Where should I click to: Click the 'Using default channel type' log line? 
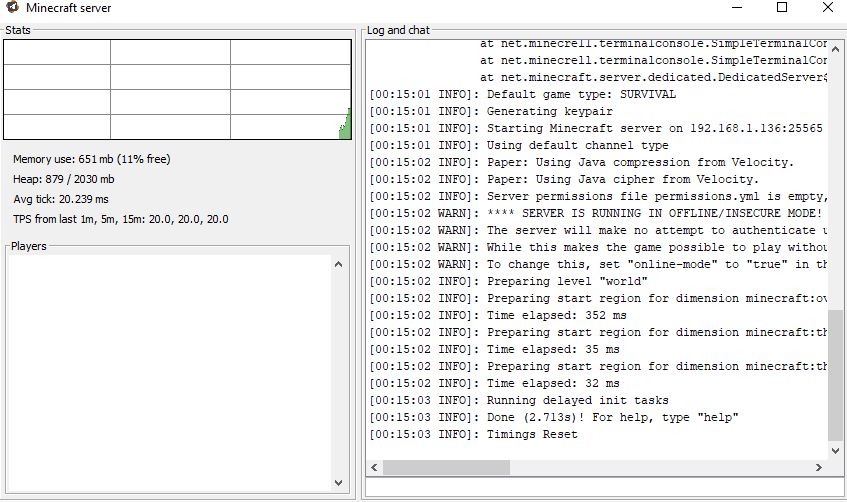(519, 145)
